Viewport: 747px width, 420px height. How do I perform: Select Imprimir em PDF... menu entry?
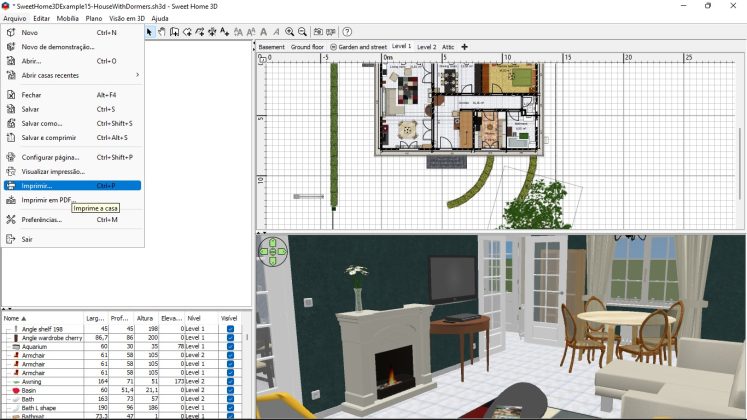(72, 200)
